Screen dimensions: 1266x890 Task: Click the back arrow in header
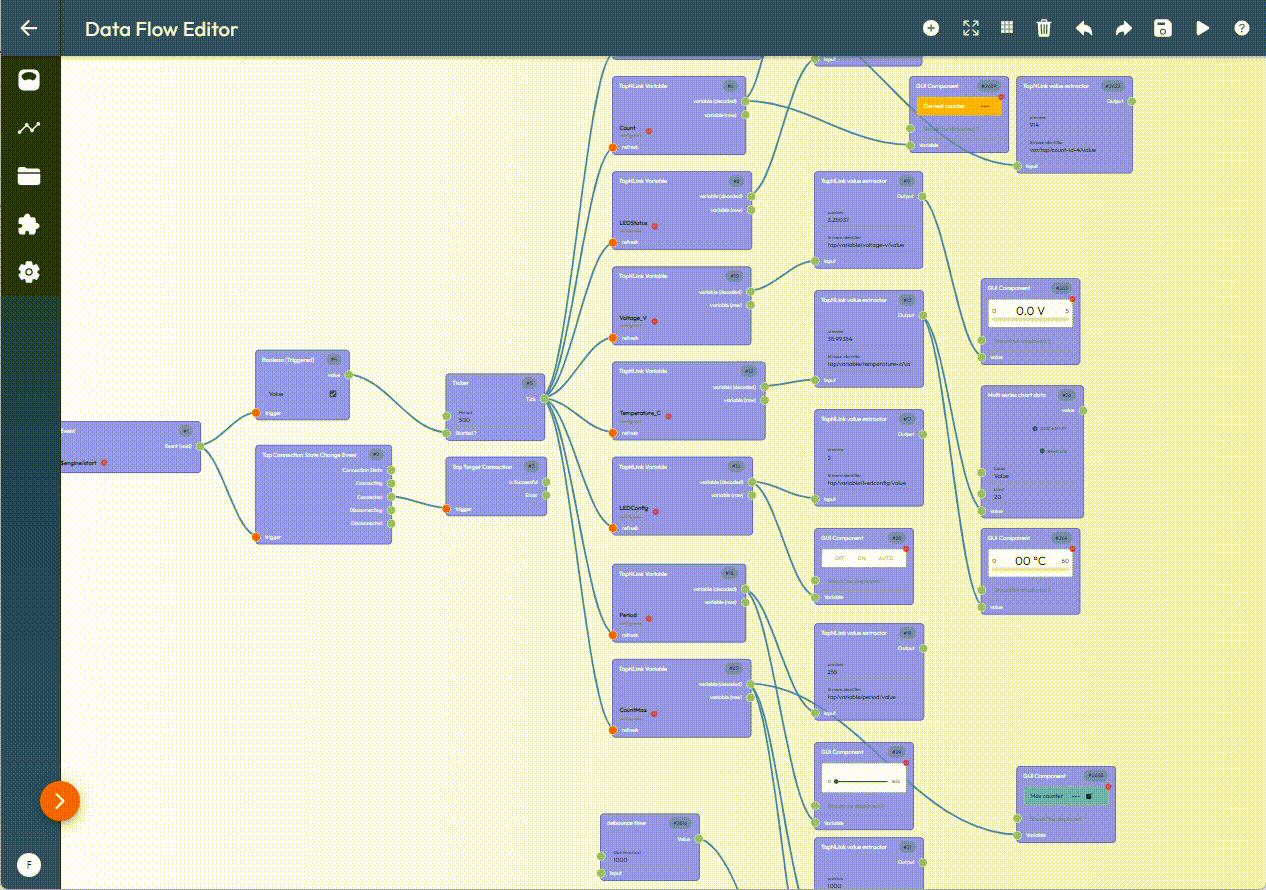coord(29,28)
